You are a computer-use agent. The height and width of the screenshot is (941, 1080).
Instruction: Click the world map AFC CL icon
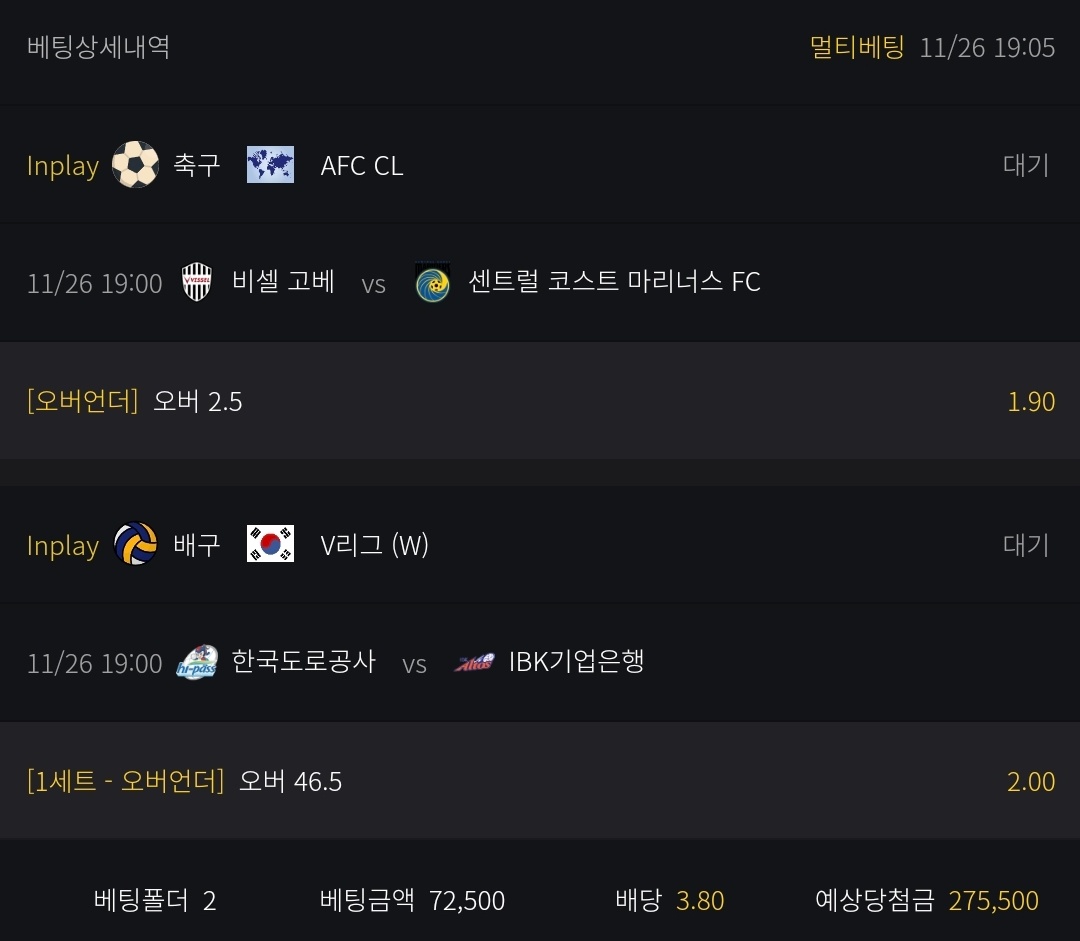pos(270,165)
